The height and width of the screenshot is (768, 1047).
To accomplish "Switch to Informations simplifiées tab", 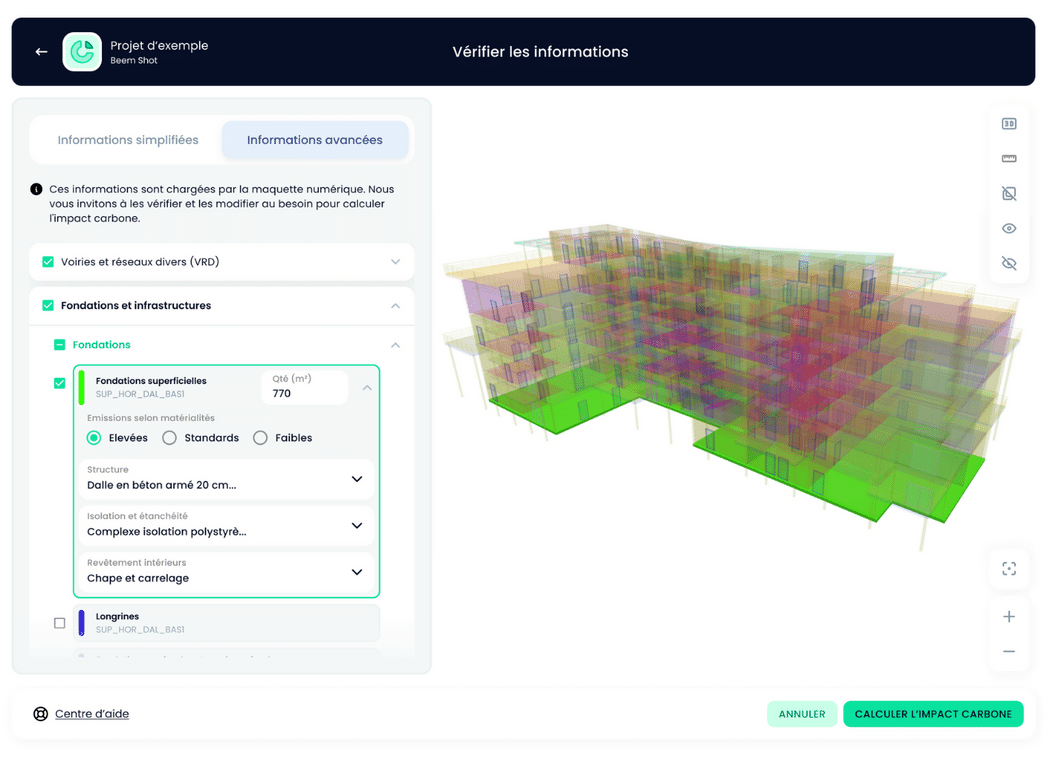I will tap(128, 141).
